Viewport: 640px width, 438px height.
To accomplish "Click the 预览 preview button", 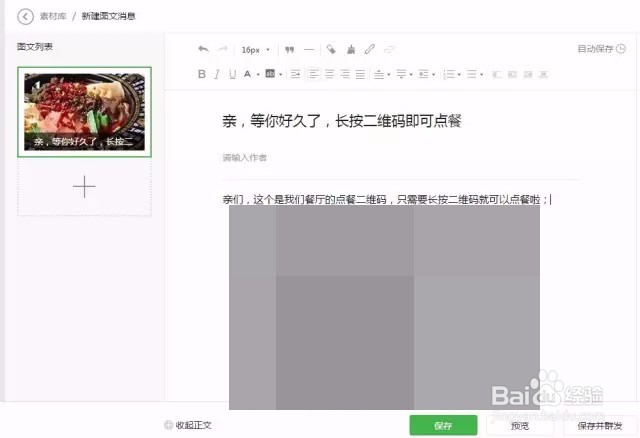I will tap(520, 426).
